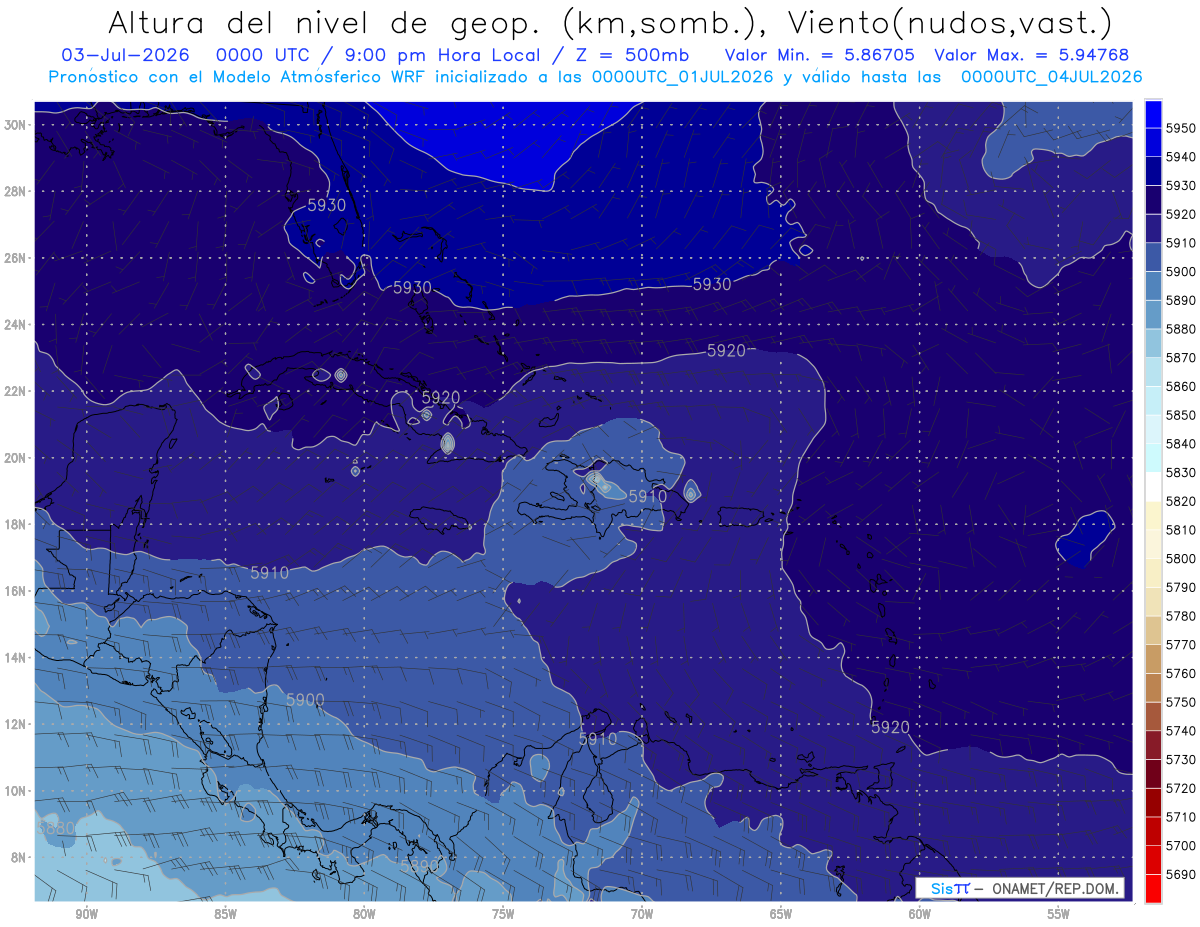Click the 90W longitude label
1200x927 pixels.
pos(86,914)
